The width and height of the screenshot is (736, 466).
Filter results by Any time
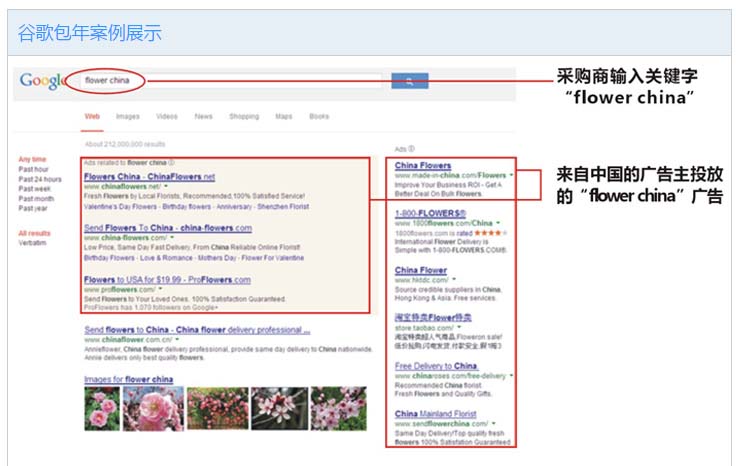point(32,159)
